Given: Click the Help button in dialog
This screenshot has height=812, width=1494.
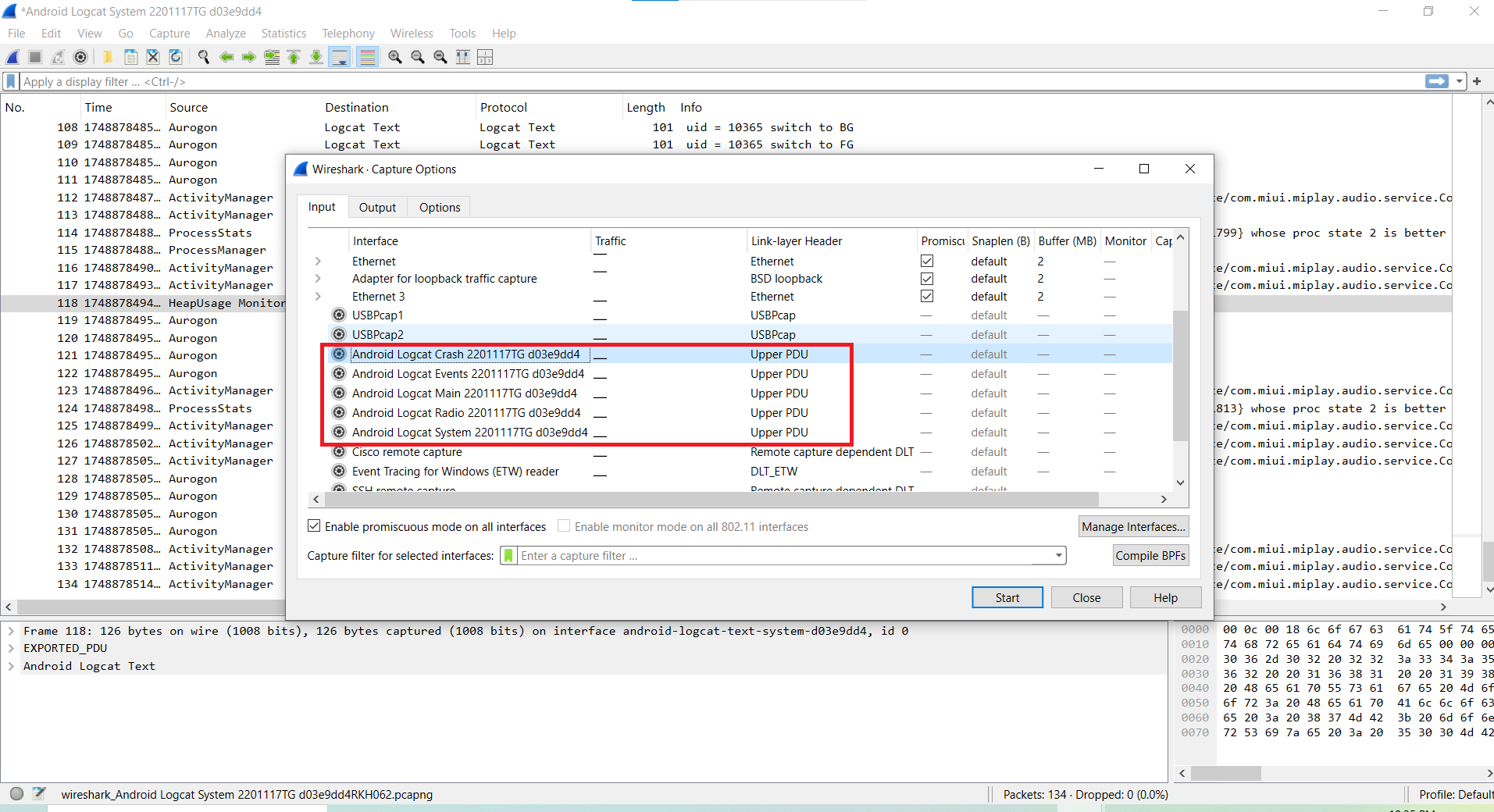Looking at the screenshot, I should [x=1165, y=597].
